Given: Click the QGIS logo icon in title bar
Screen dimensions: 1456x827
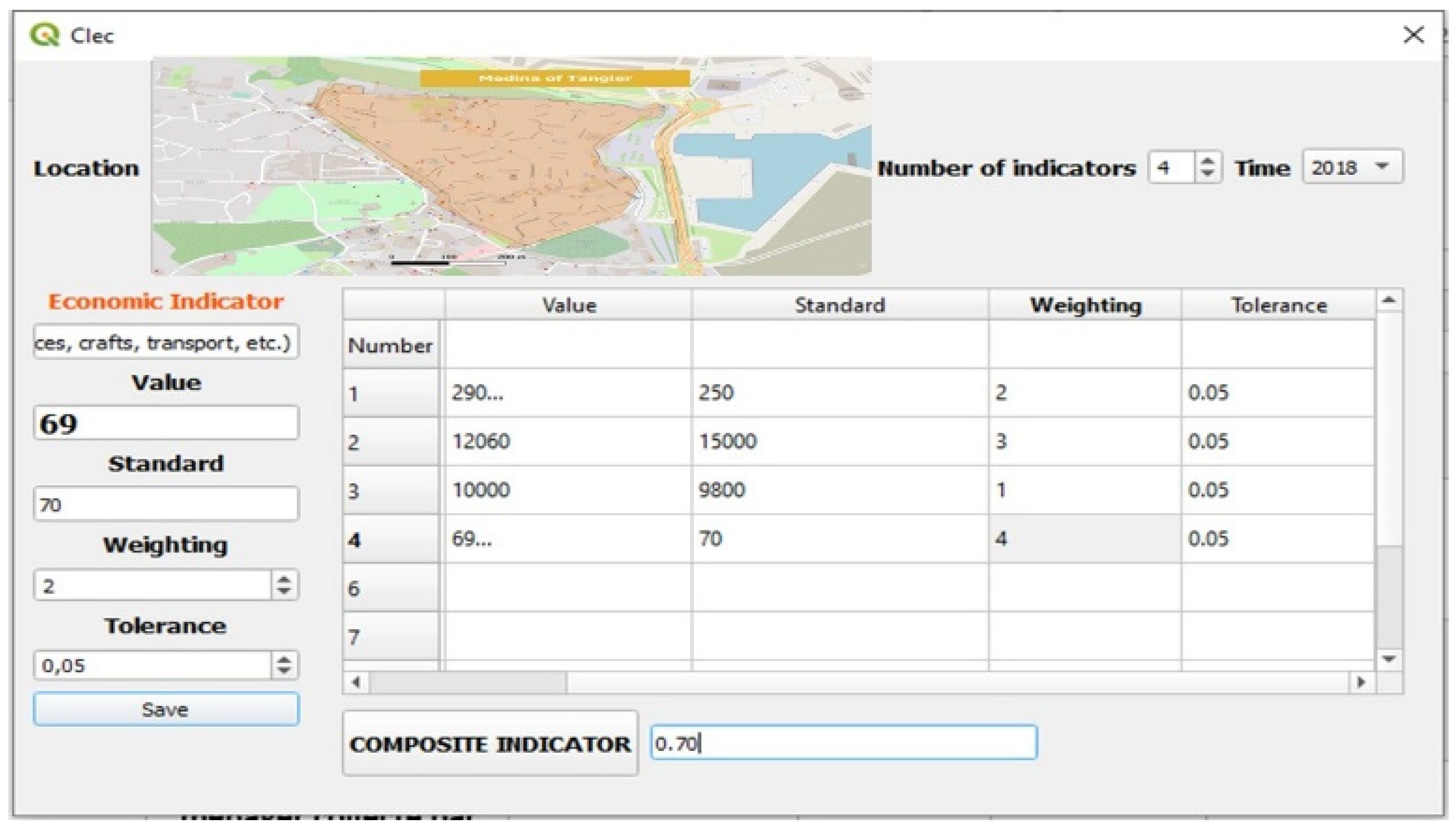Looking at the screenshot, I should point(44,35).
